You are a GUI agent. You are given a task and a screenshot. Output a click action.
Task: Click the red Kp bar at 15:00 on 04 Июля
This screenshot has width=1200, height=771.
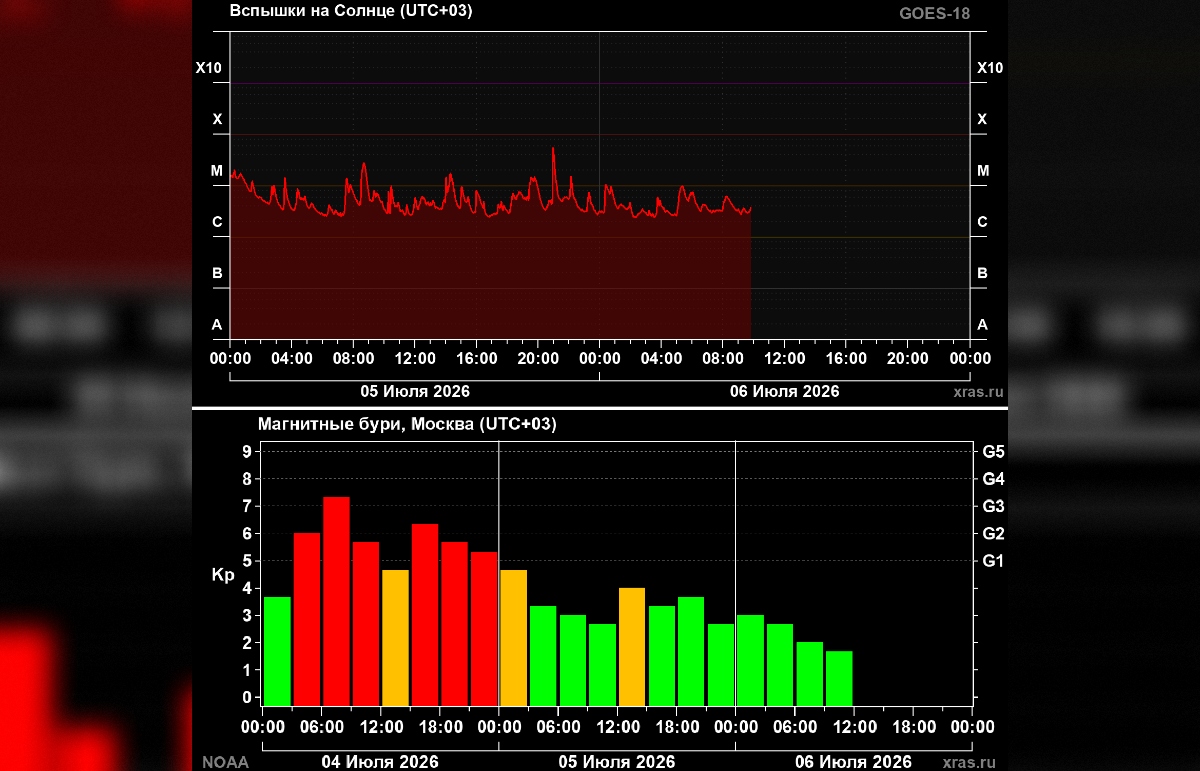(x=425, y=615)
